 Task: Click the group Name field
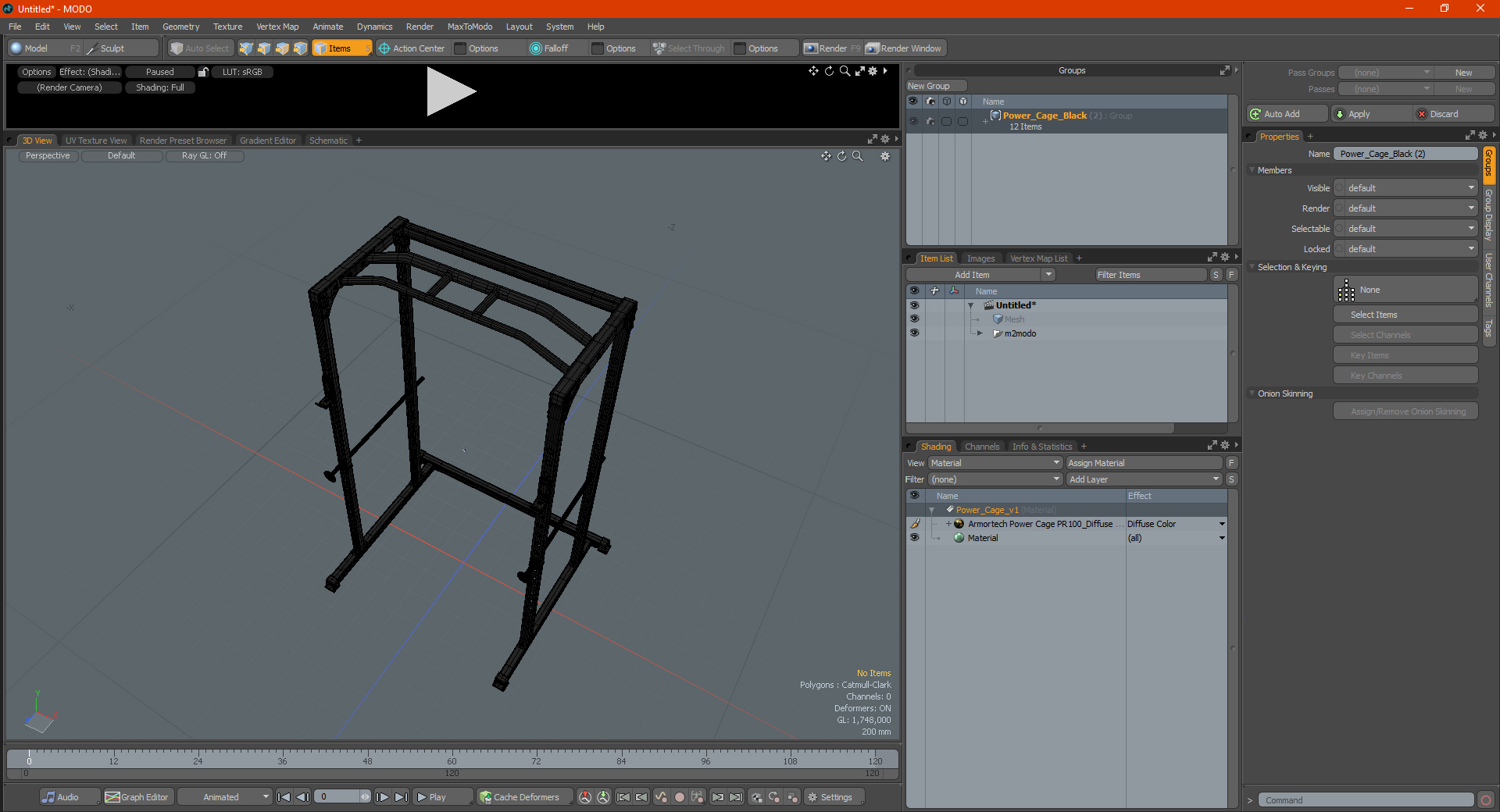(1405, 154)
